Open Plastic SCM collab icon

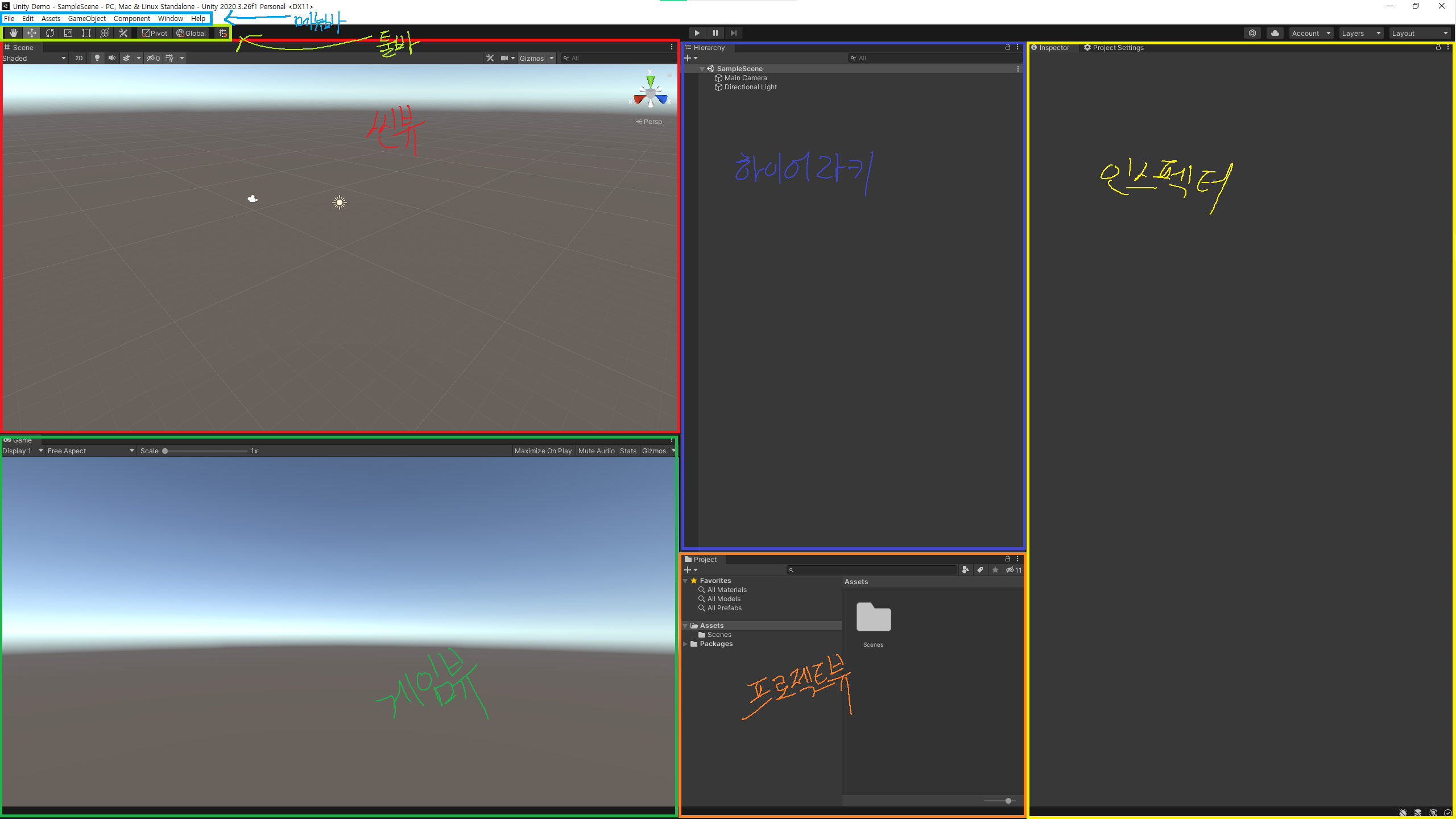click(1252, 33)
